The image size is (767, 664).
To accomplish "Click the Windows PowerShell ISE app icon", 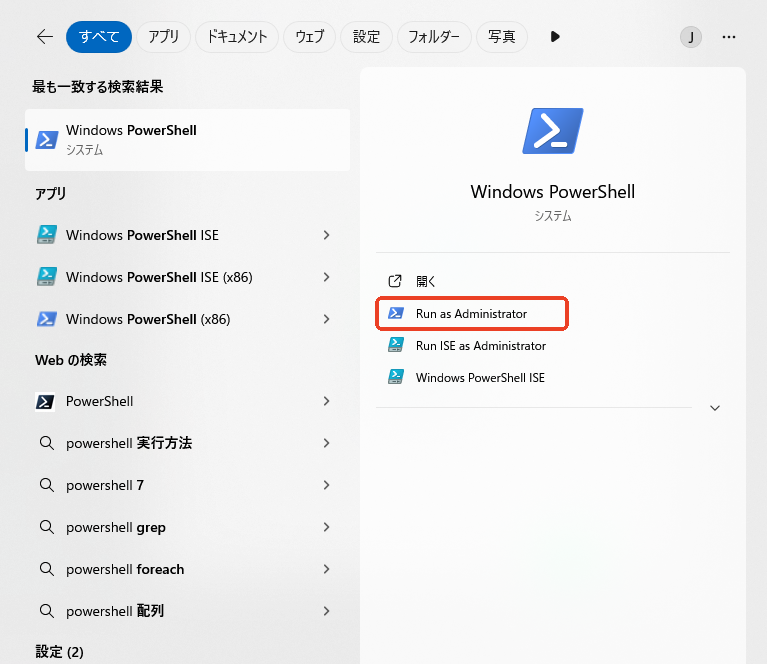I will coord(47,235).
